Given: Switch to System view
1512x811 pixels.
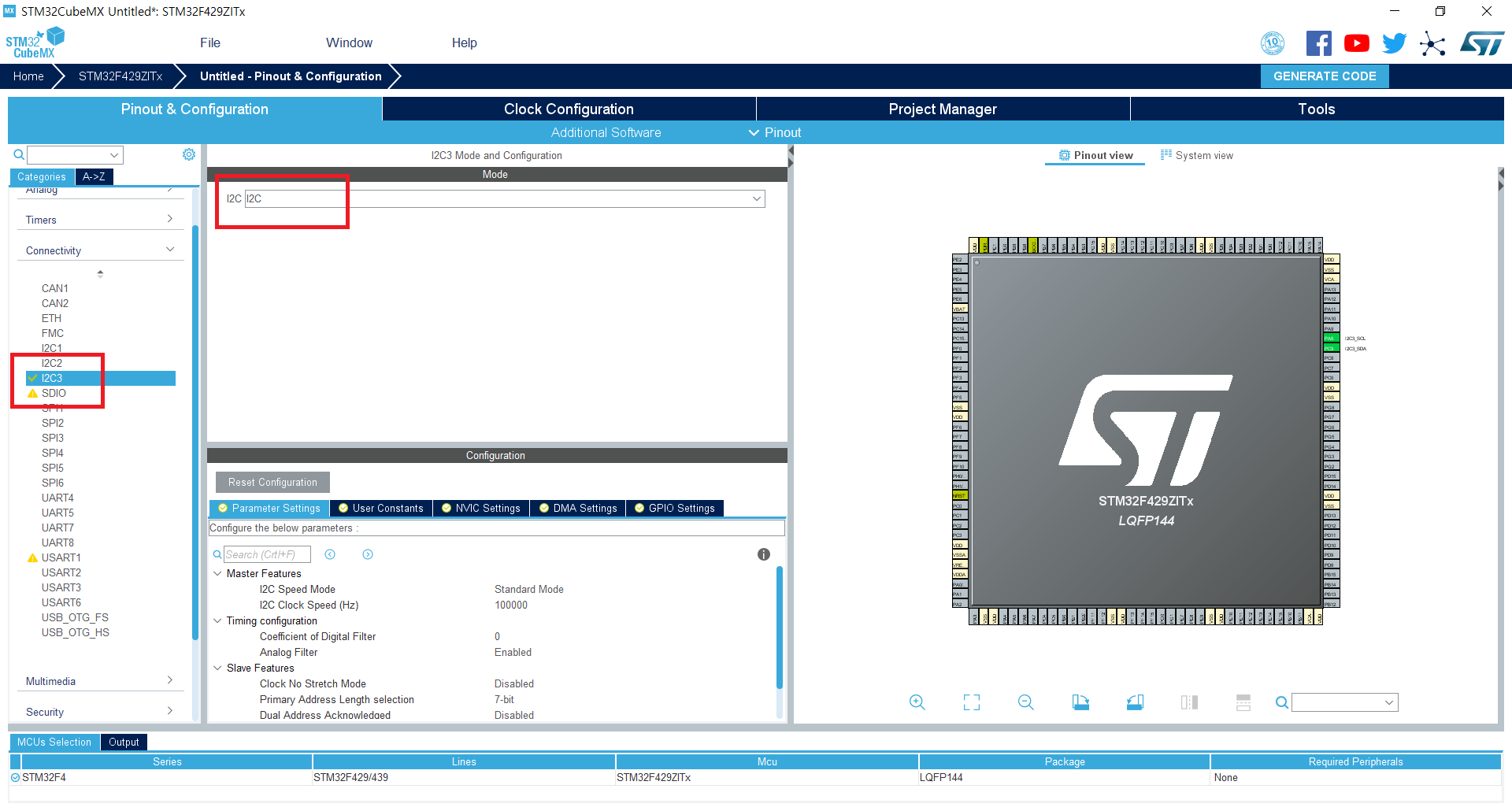Looking at the screenshot, I should [1197, 155].
